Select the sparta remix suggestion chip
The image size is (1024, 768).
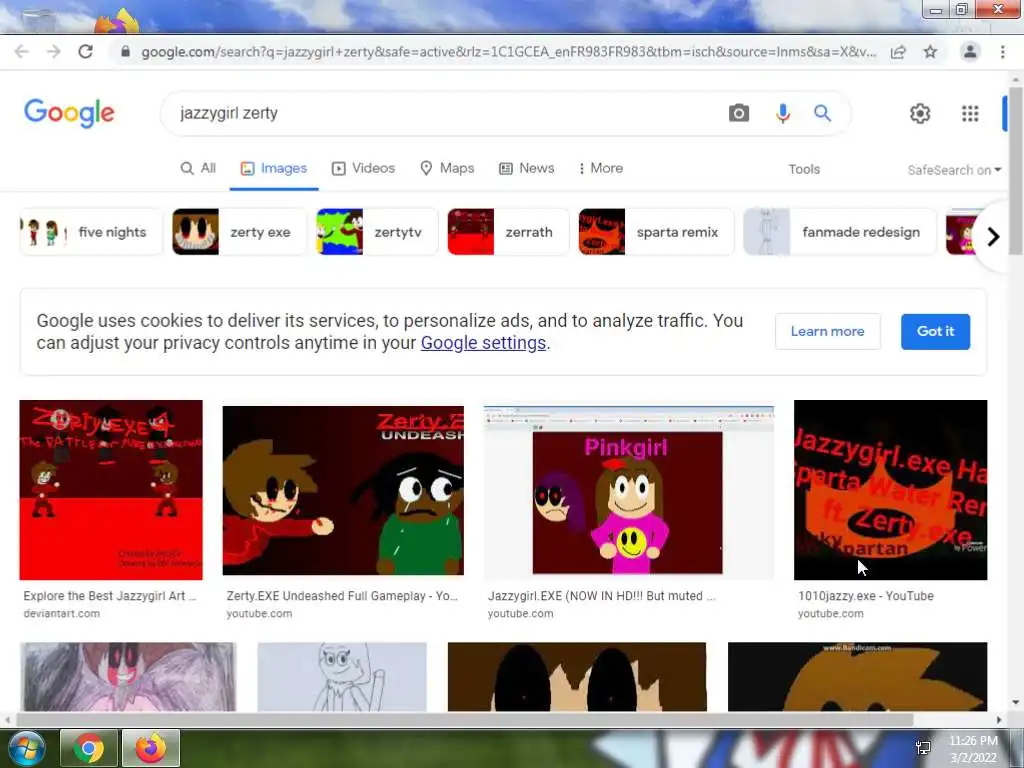pos(656,232)
